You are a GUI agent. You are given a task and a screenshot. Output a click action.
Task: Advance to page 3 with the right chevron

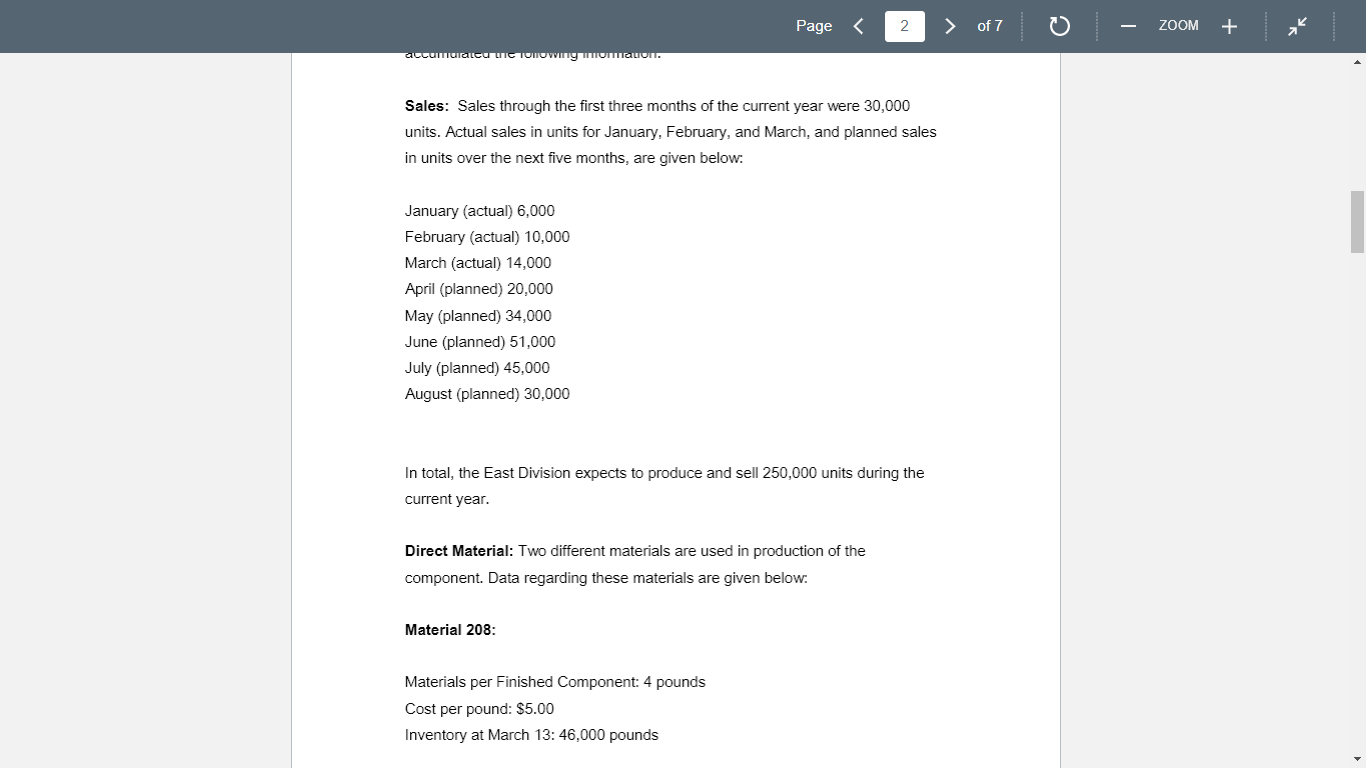click(949, 26)
